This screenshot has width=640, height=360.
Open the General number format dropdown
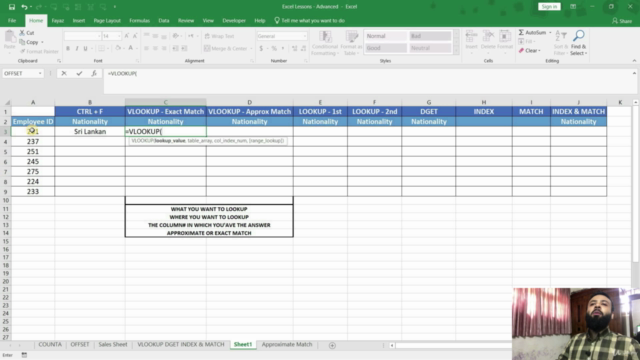click(304, 36)
